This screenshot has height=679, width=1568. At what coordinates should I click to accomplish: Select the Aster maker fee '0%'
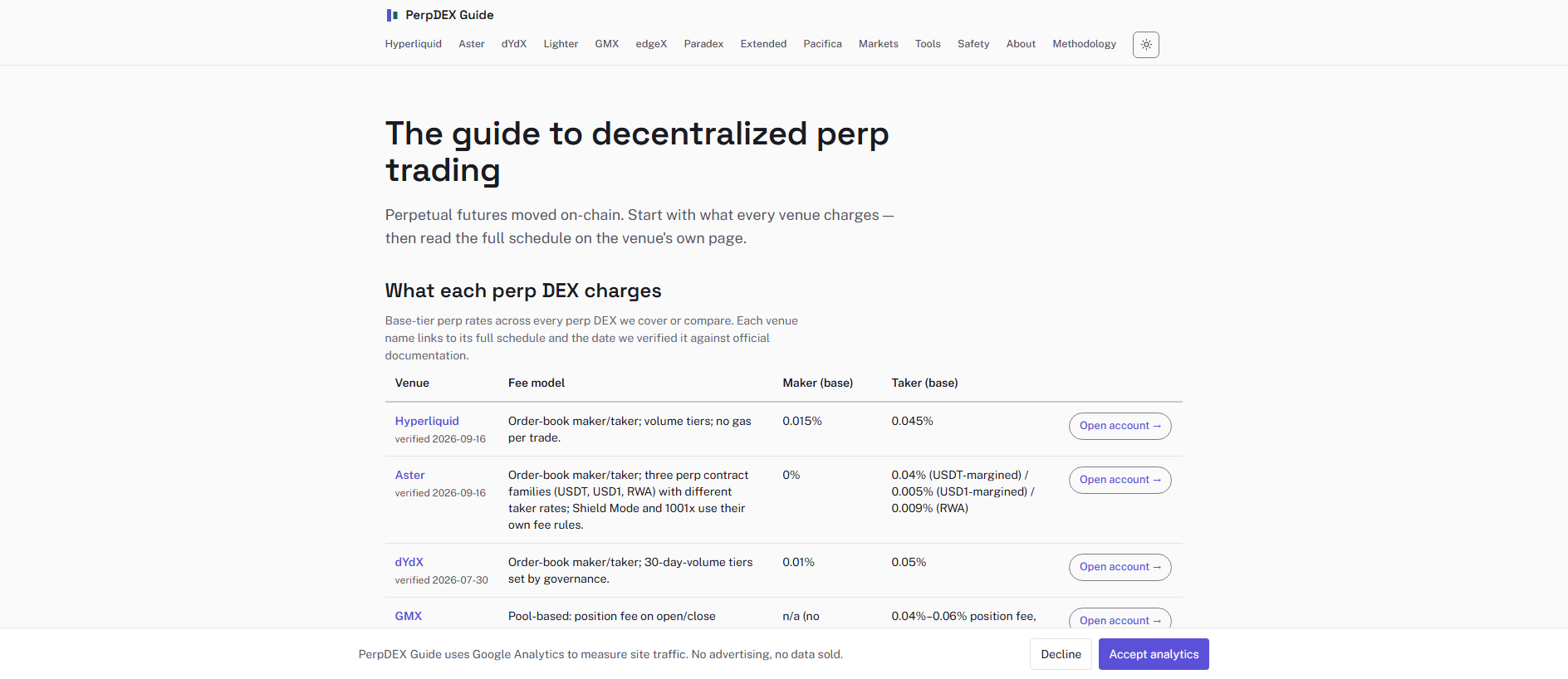(x=791, y=475)
